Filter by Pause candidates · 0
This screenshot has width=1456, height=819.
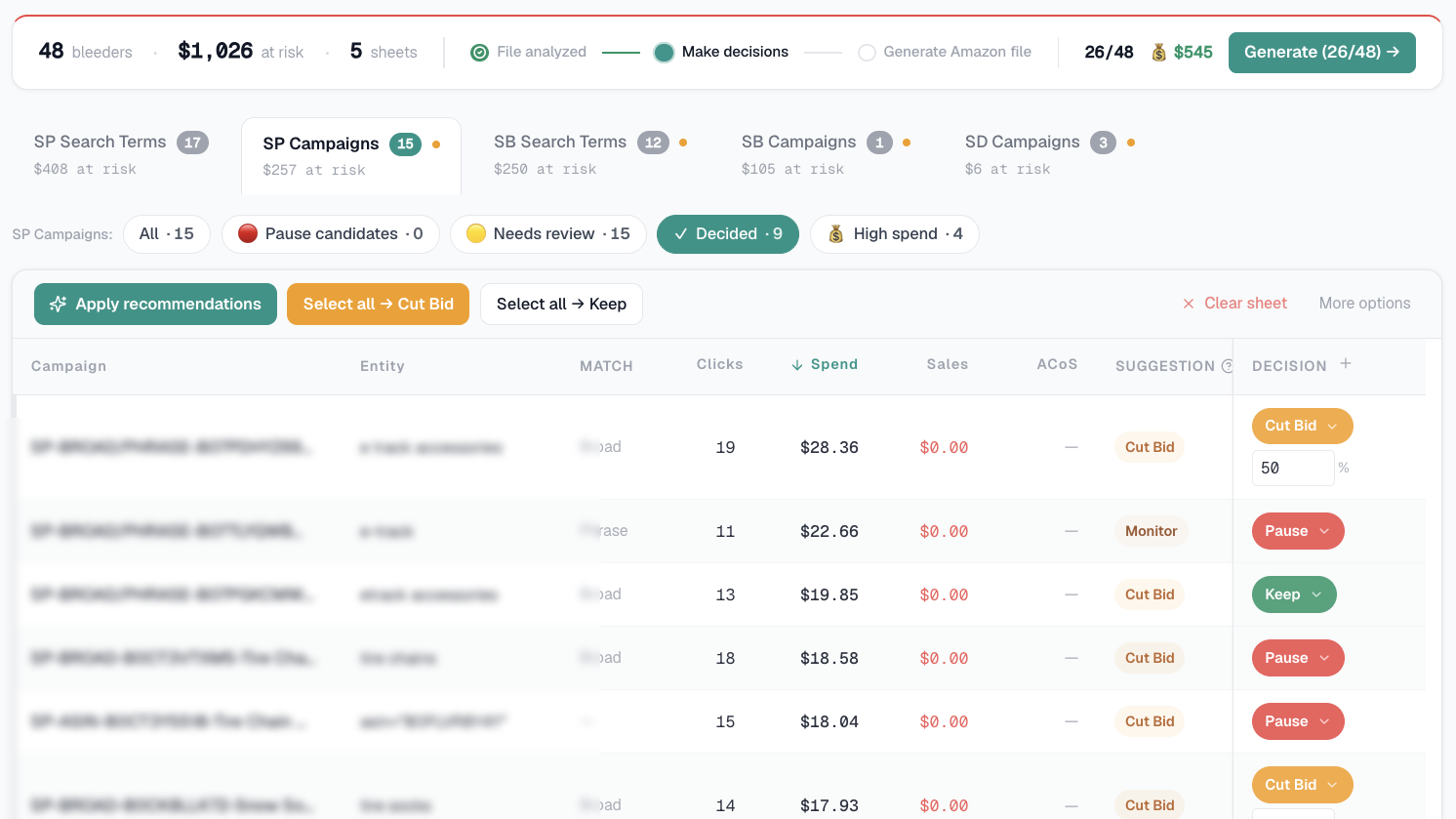331,234
